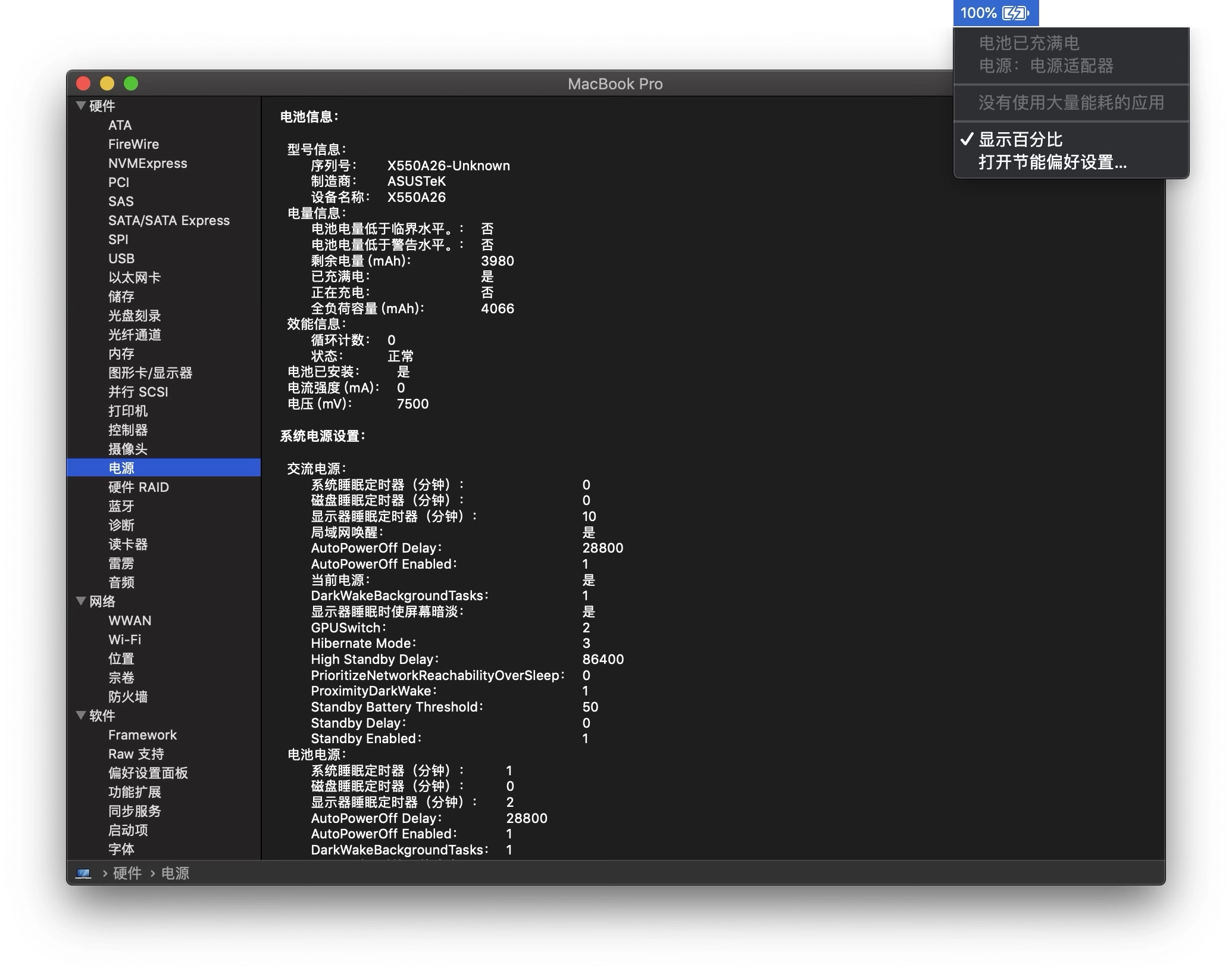The width and height of the screenshot is (1232, 973).
Task: Click the computer icon in the path bar
Action: (83, 874)
